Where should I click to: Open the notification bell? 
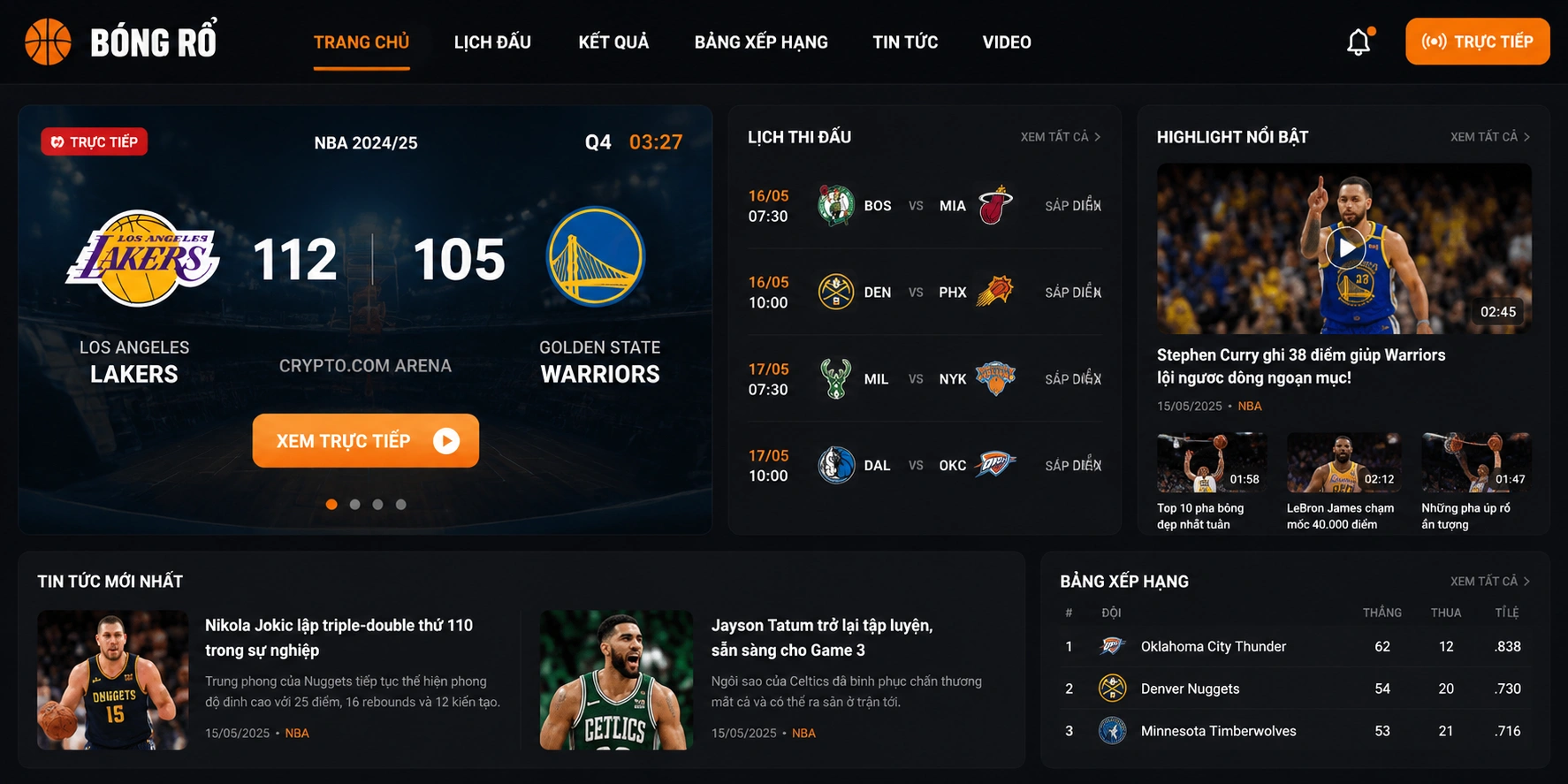coord(1359,42)
